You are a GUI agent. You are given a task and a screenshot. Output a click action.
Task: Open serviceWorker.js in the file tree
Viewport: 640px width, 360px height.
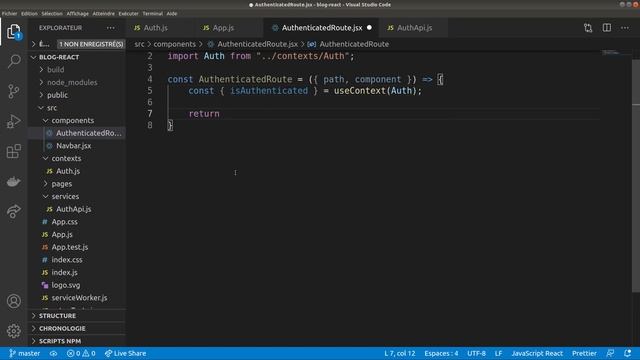click(x=77, y=298)
